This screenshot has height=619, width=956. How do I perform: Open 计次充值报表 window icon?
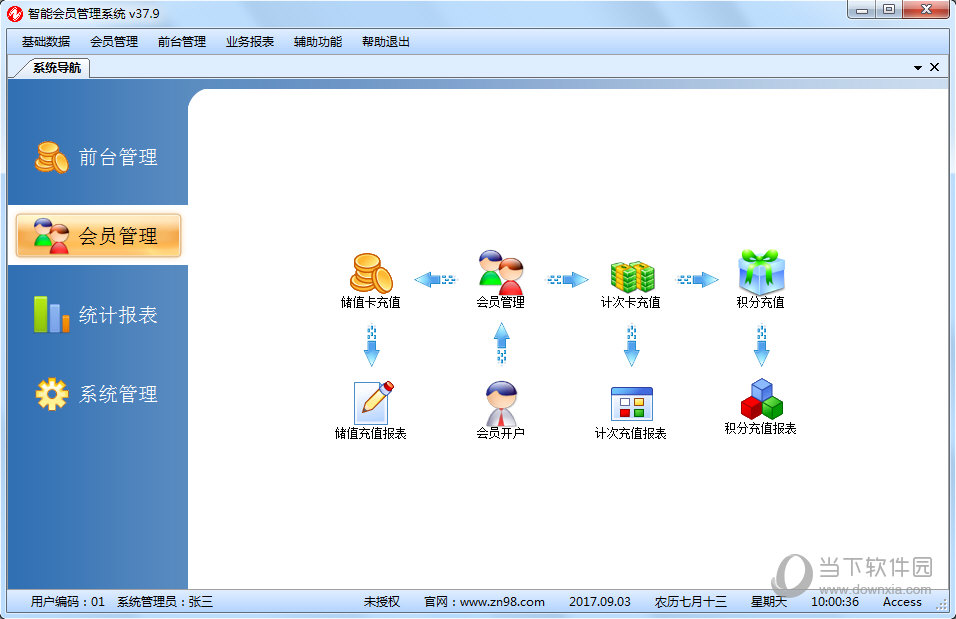pos(632,404)
